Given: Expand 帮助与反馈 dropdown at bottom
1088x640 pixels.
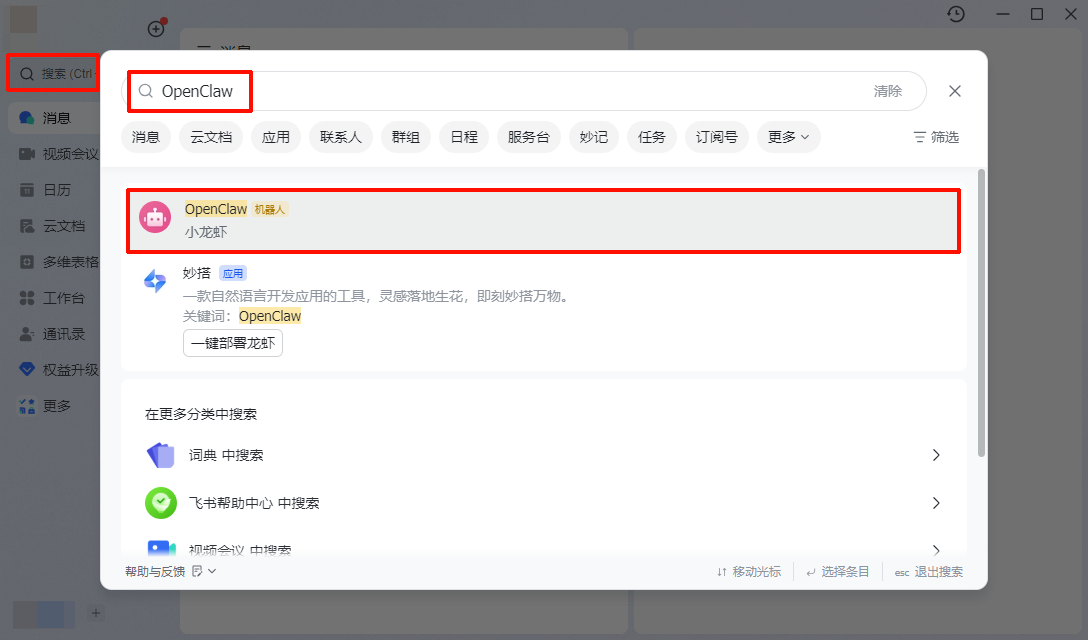Looking at the screenshot, I should (x=170, y=571).
